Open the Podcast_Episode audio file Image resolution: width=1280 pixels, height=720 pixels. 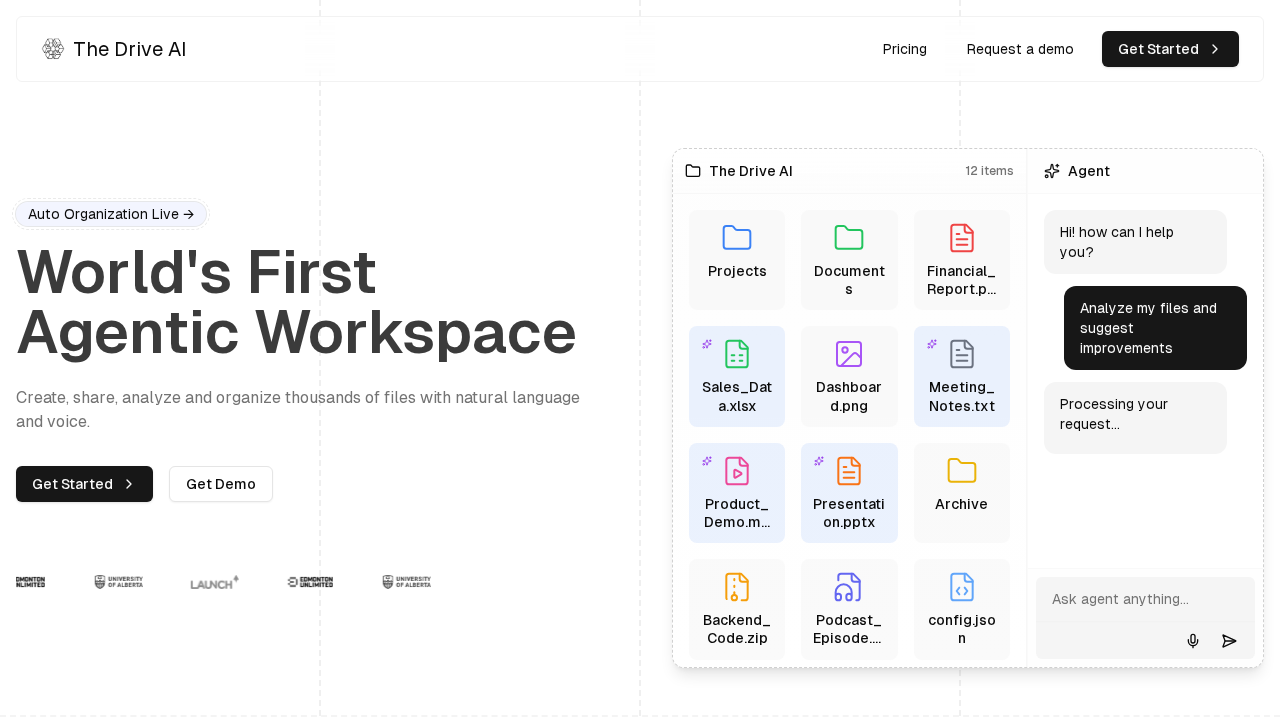[849, 609]
